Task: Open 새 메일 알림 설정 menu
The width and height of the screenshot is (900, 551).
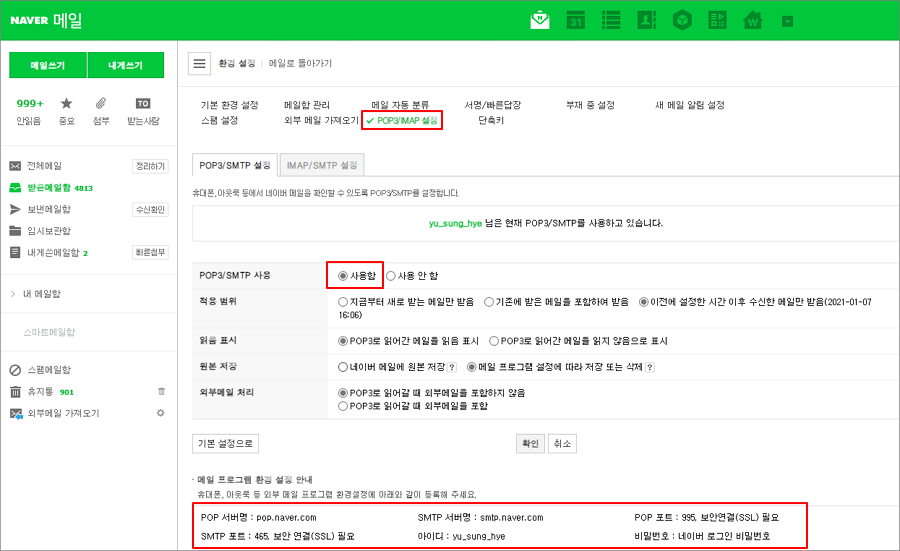Action: [690, 105]
